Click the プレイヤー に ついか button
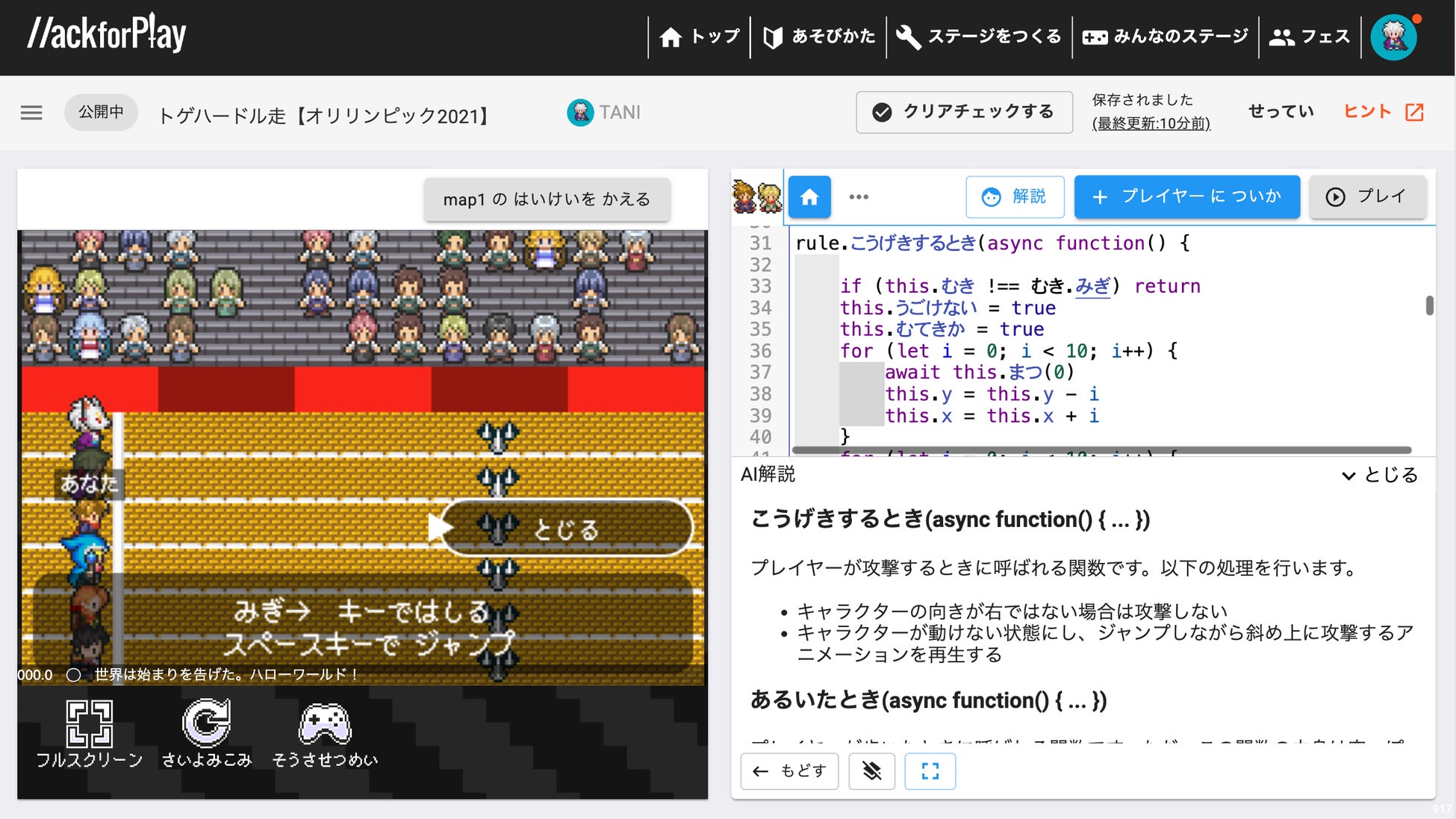Image resolution: width=1456 pixels, height=819 pixels. 1186,197
